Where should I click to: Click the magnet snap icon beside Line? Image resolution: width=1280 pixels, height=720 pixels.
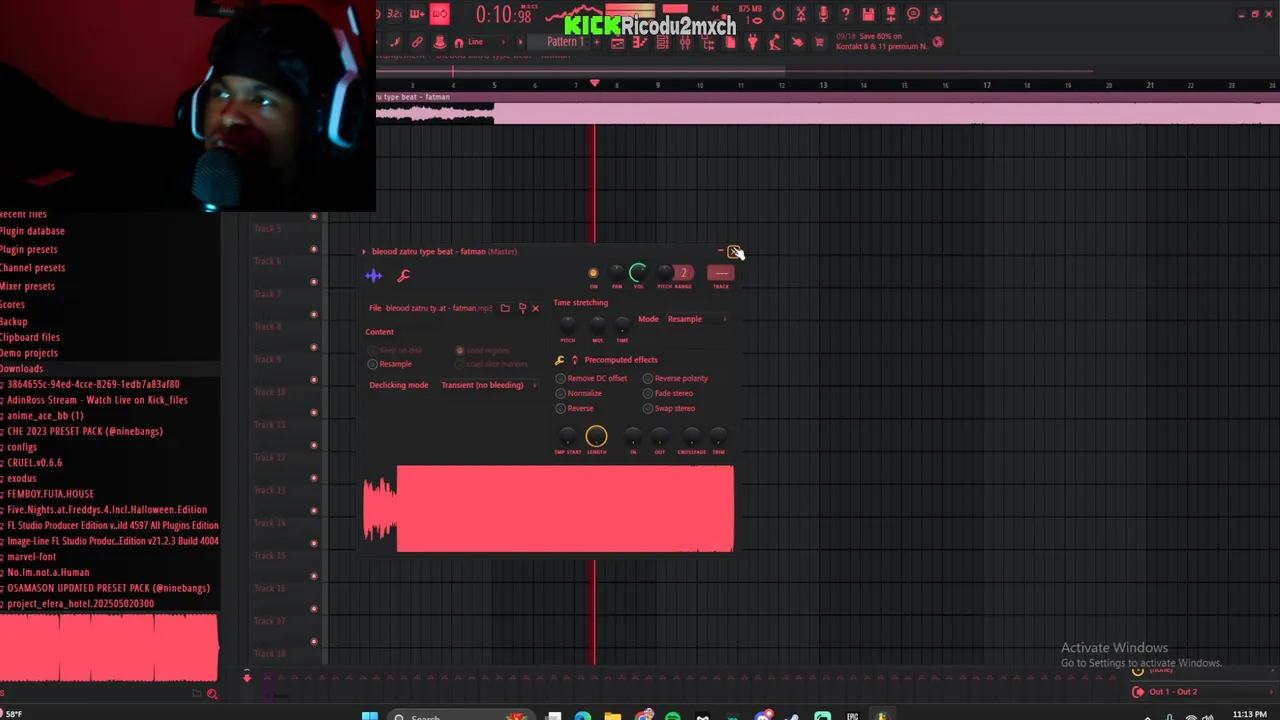tap(458, 43)
